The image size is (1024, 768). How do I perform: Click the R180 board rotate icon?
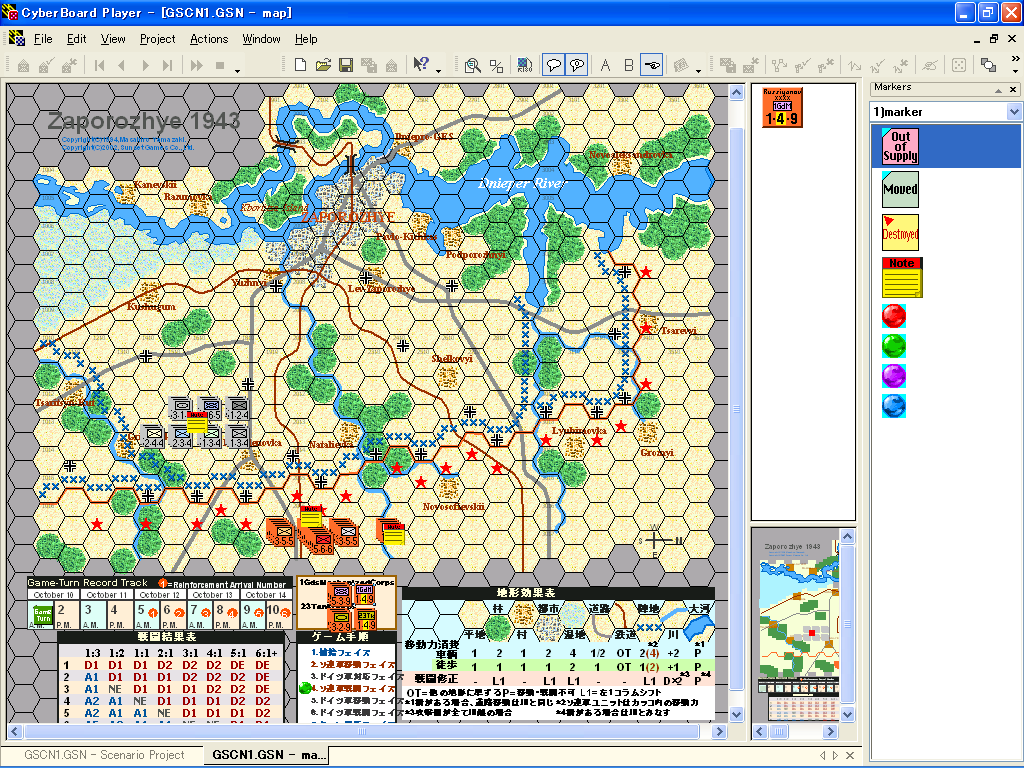524,65
